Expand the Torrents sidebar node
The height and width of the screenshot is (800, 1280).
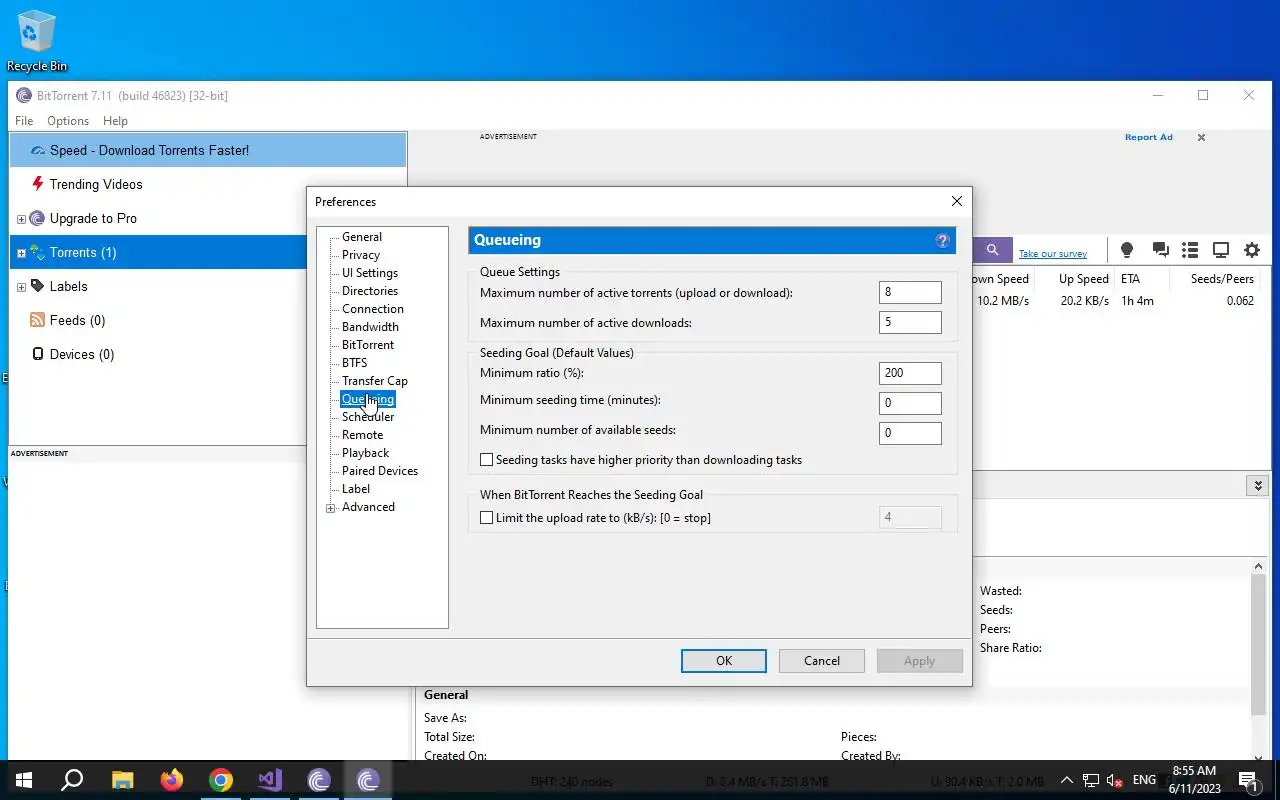[21, 253]
